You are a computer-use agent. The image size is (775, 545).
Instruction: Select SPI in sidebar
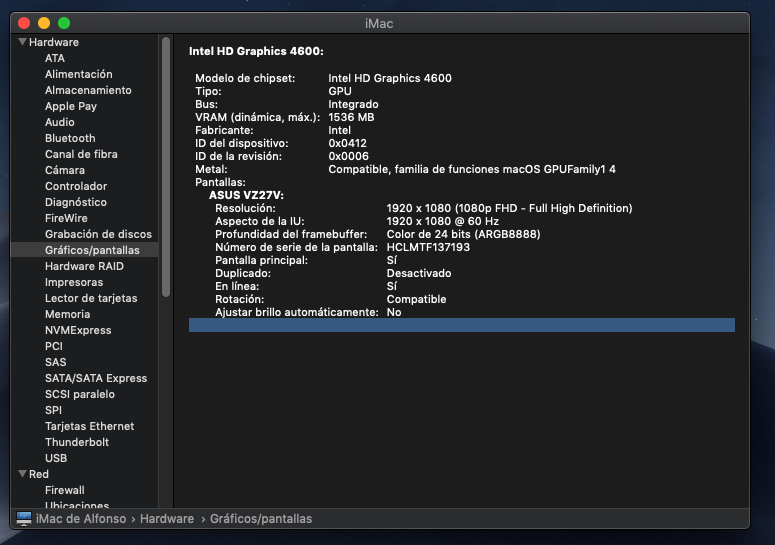(x=53, y=410)
